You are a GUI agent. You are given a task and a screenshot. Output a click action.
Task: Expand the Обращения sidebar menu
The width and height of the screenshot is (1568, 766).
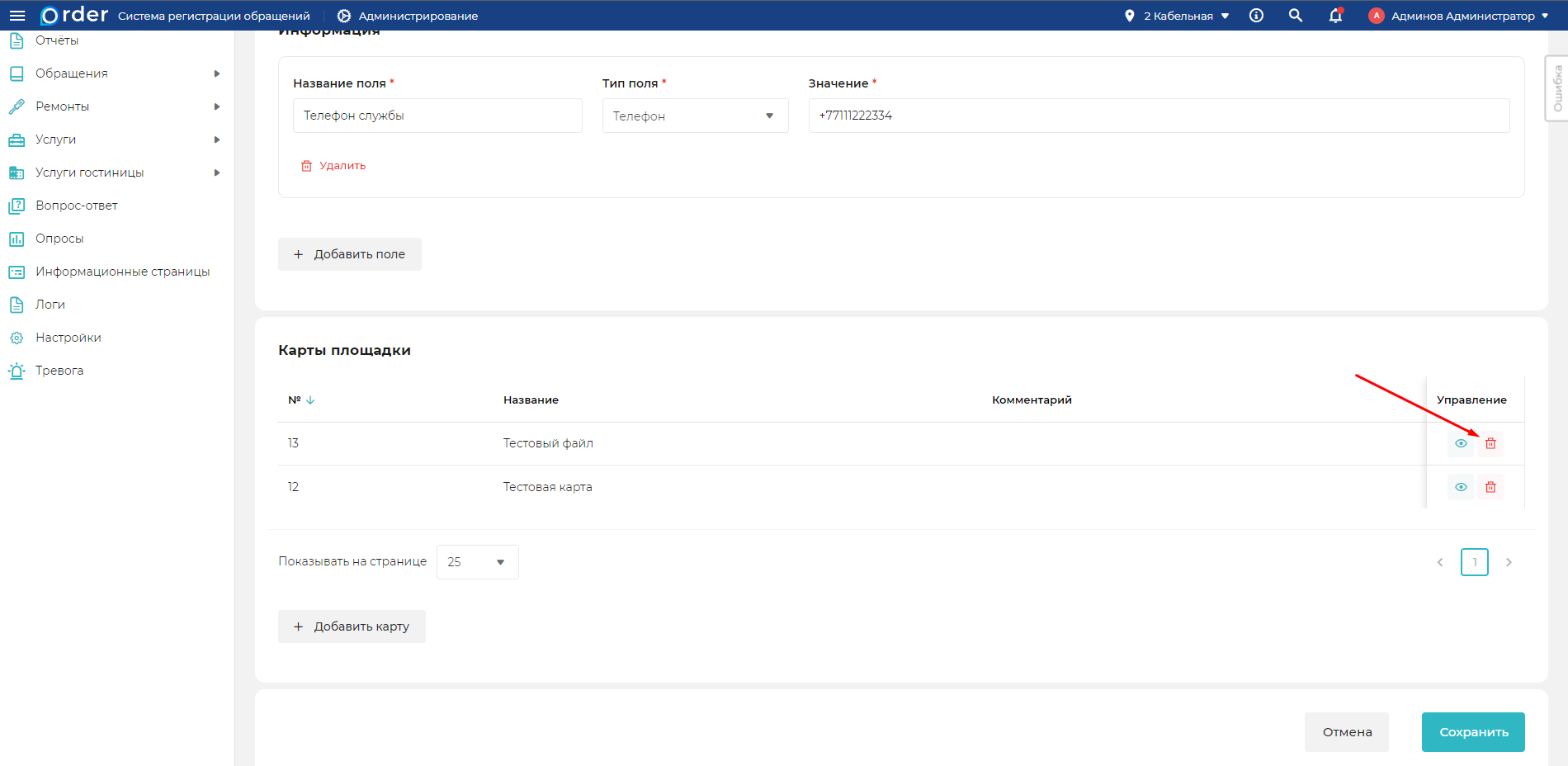coord(72,73)
